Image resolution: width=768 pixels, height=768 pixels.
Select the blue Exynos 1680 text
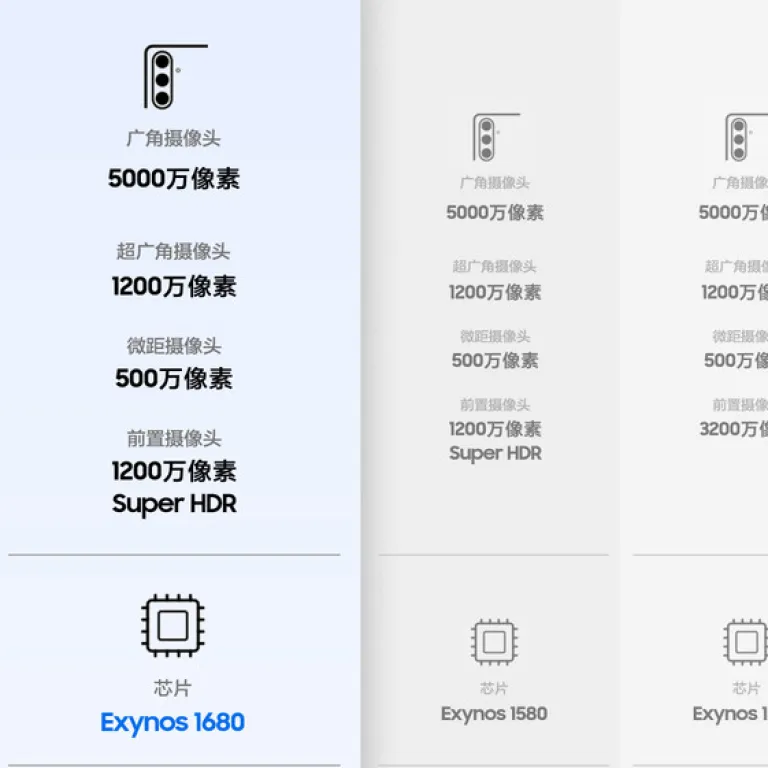[172, 722]
